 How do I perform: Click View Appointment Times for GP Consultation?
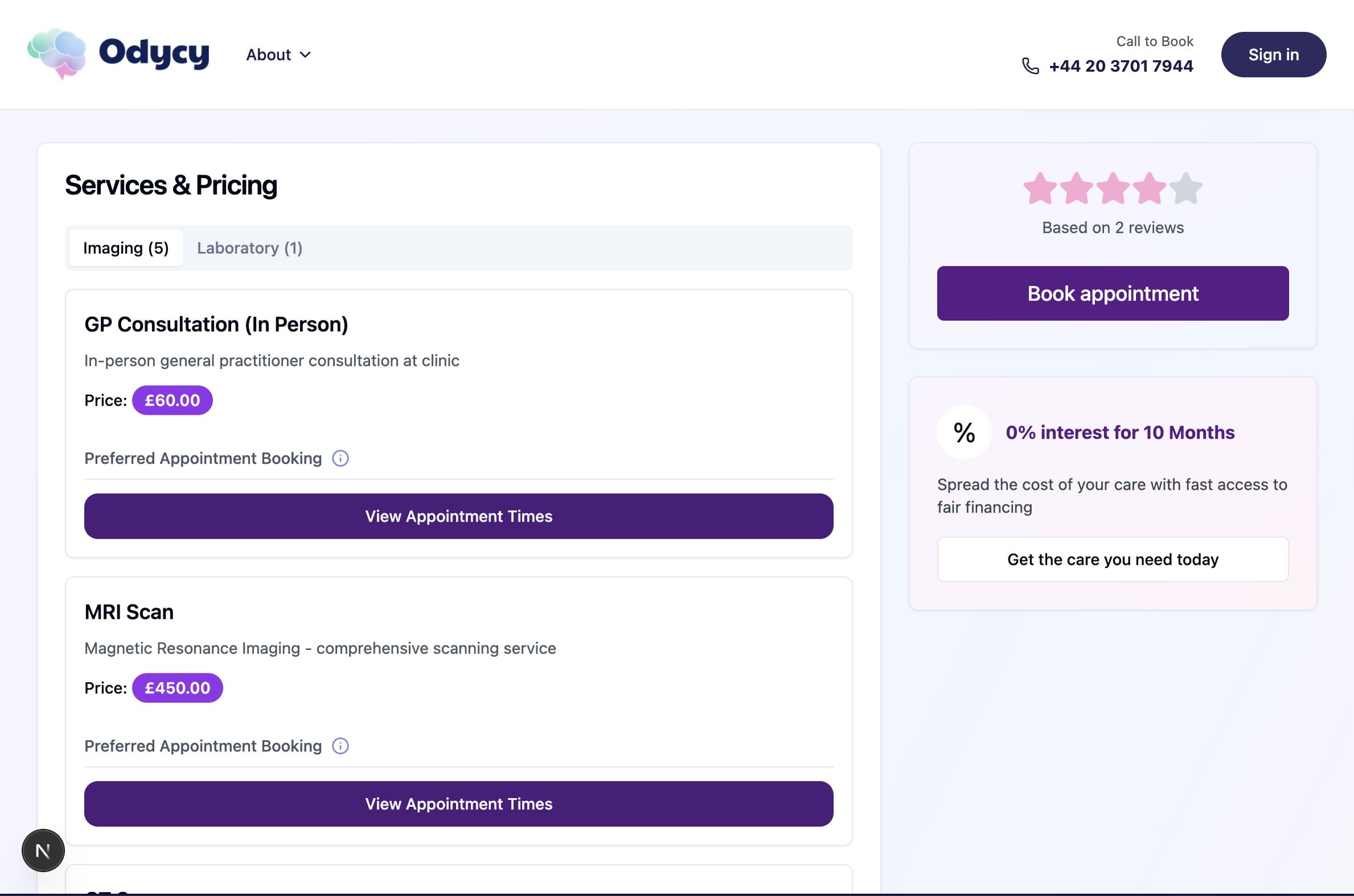(458, 516)
